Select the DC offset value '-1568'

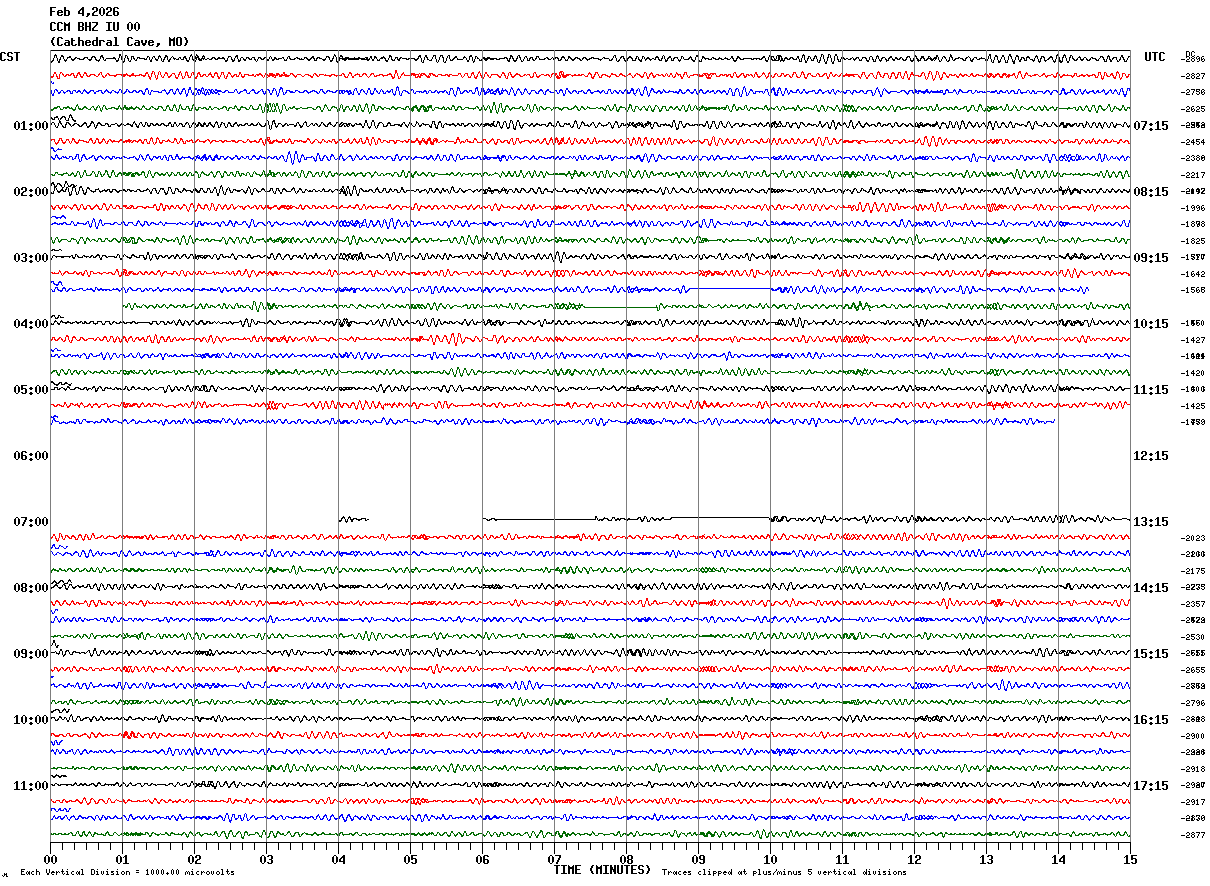pyautogui.click(x=1194, y=290)
